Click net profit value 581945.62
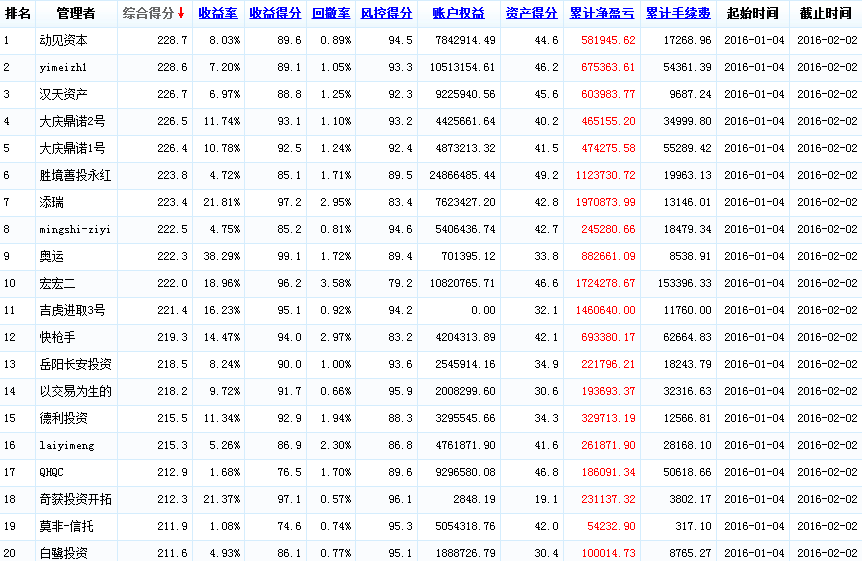Screen dimensions: 862x561 coord(608,40)
